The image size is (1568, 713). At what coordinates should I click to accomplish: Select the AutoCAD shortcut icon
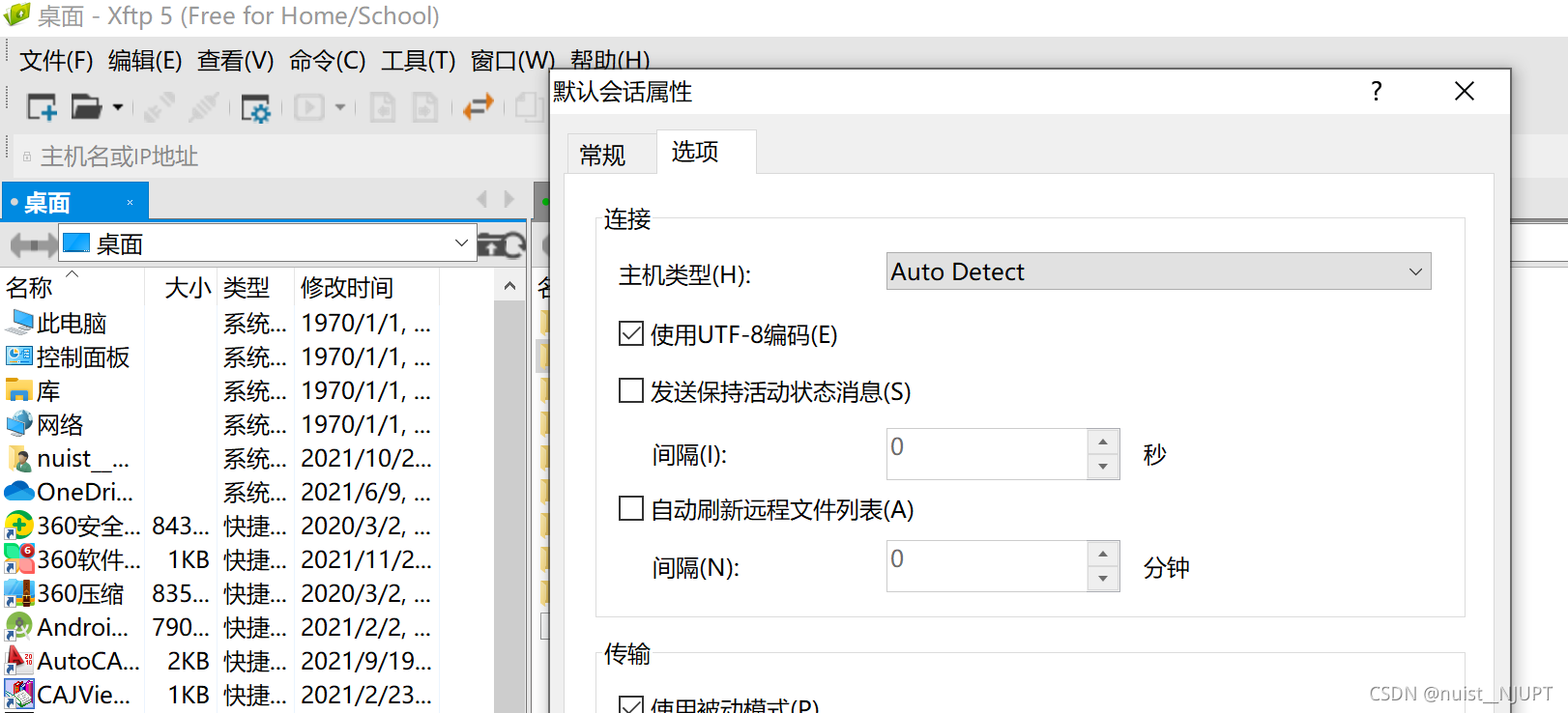[19, 661]
